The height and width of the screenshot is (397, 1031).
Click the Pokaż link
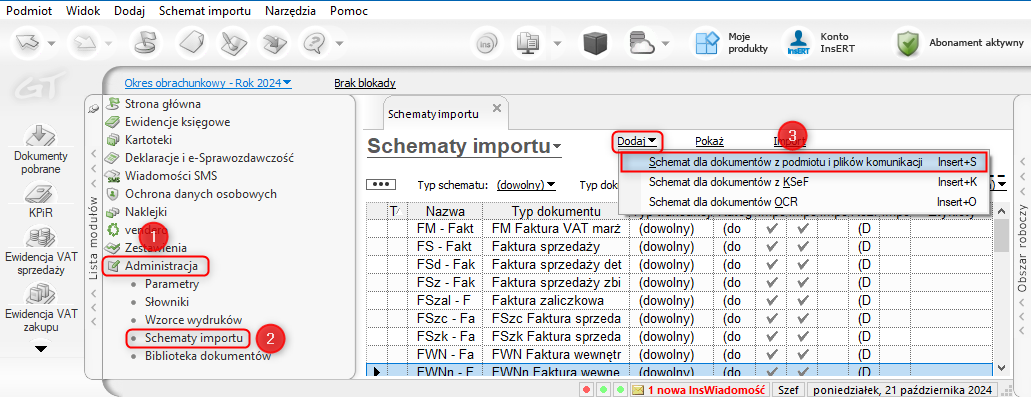click(x=709, y=140)
